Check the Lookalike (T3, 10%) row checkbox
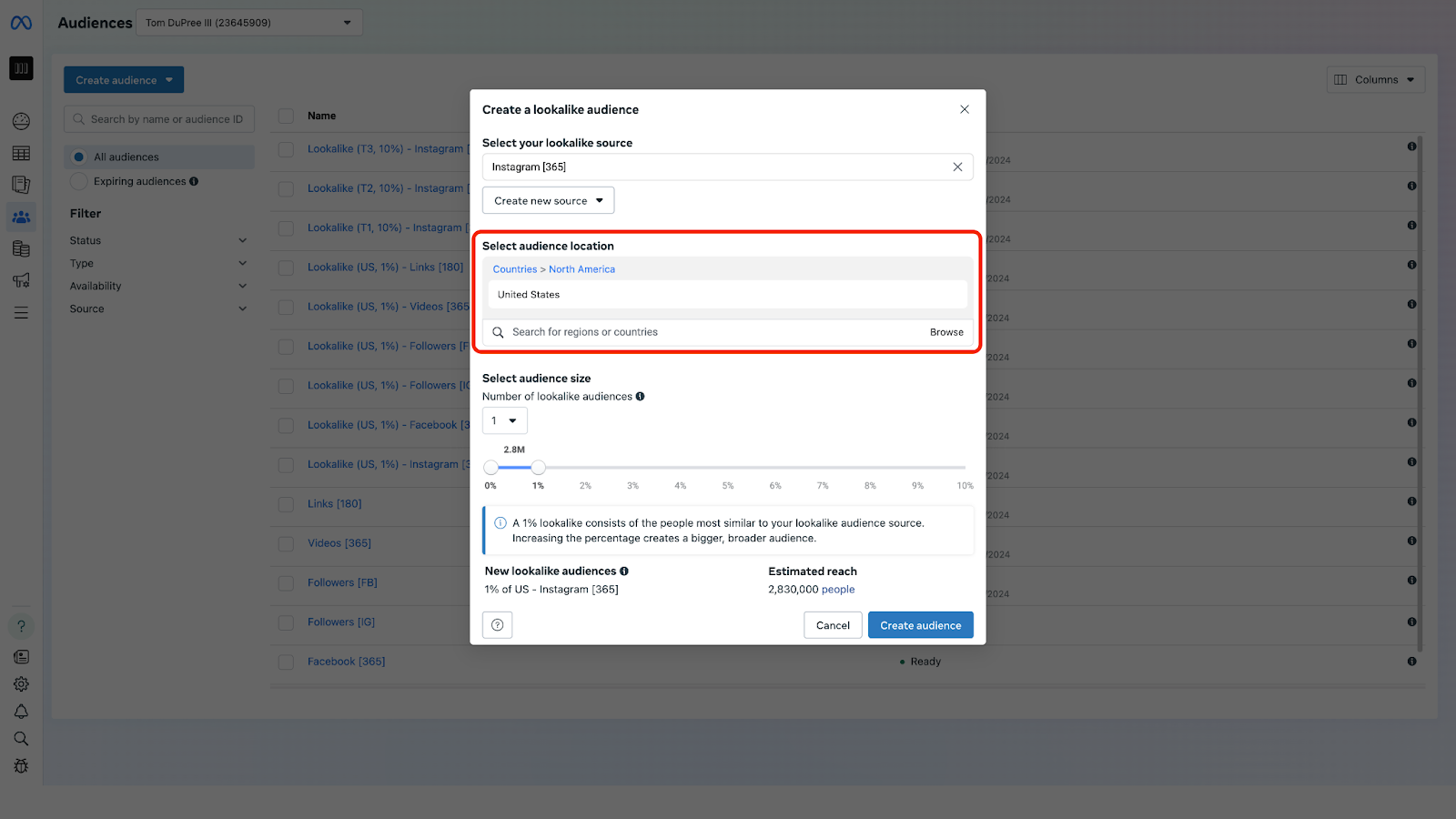The height and width of the screenshot is (819, 1456). pyautogui.click(x=286, y=148)
